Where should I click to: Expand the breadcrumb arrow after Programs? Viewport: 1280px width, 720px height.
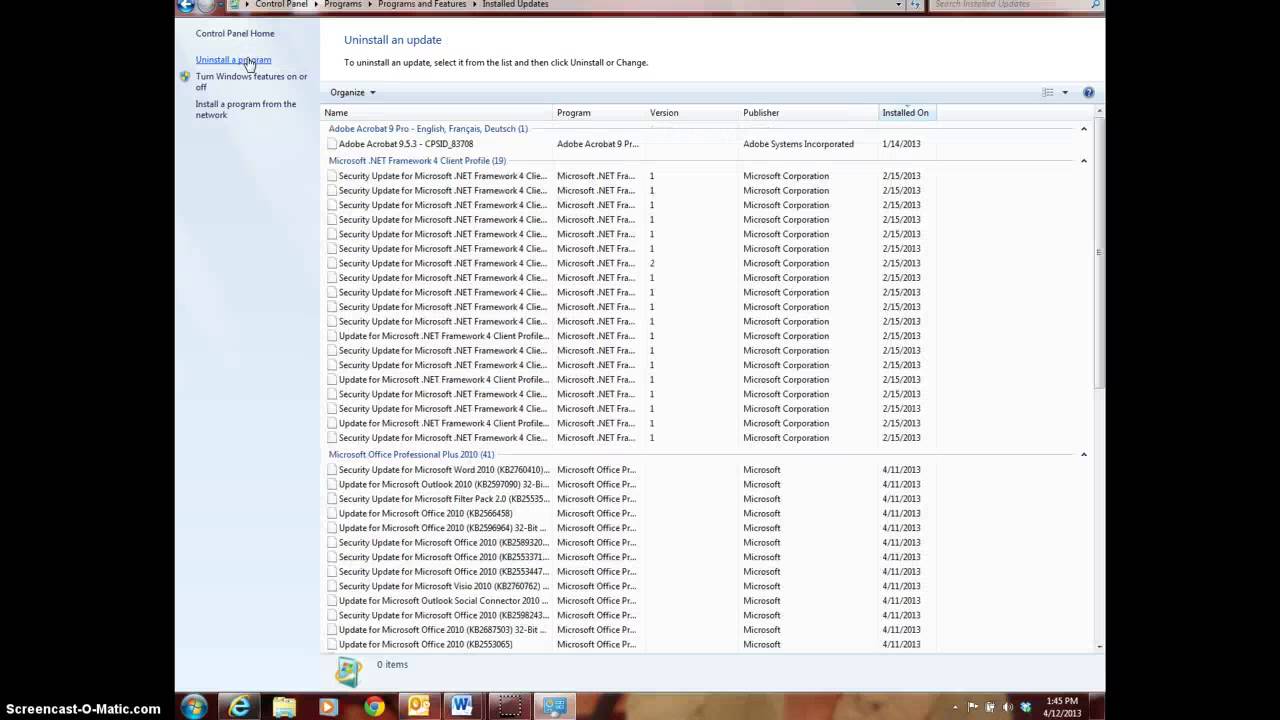(370, 4)
